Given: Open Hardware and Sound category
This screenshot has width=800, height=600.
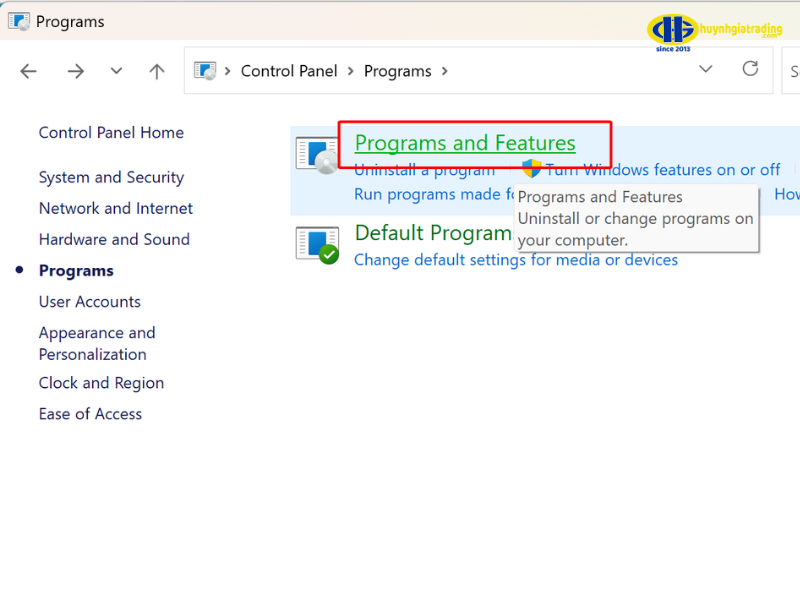Looking at the screenshot, I should 114,239.
